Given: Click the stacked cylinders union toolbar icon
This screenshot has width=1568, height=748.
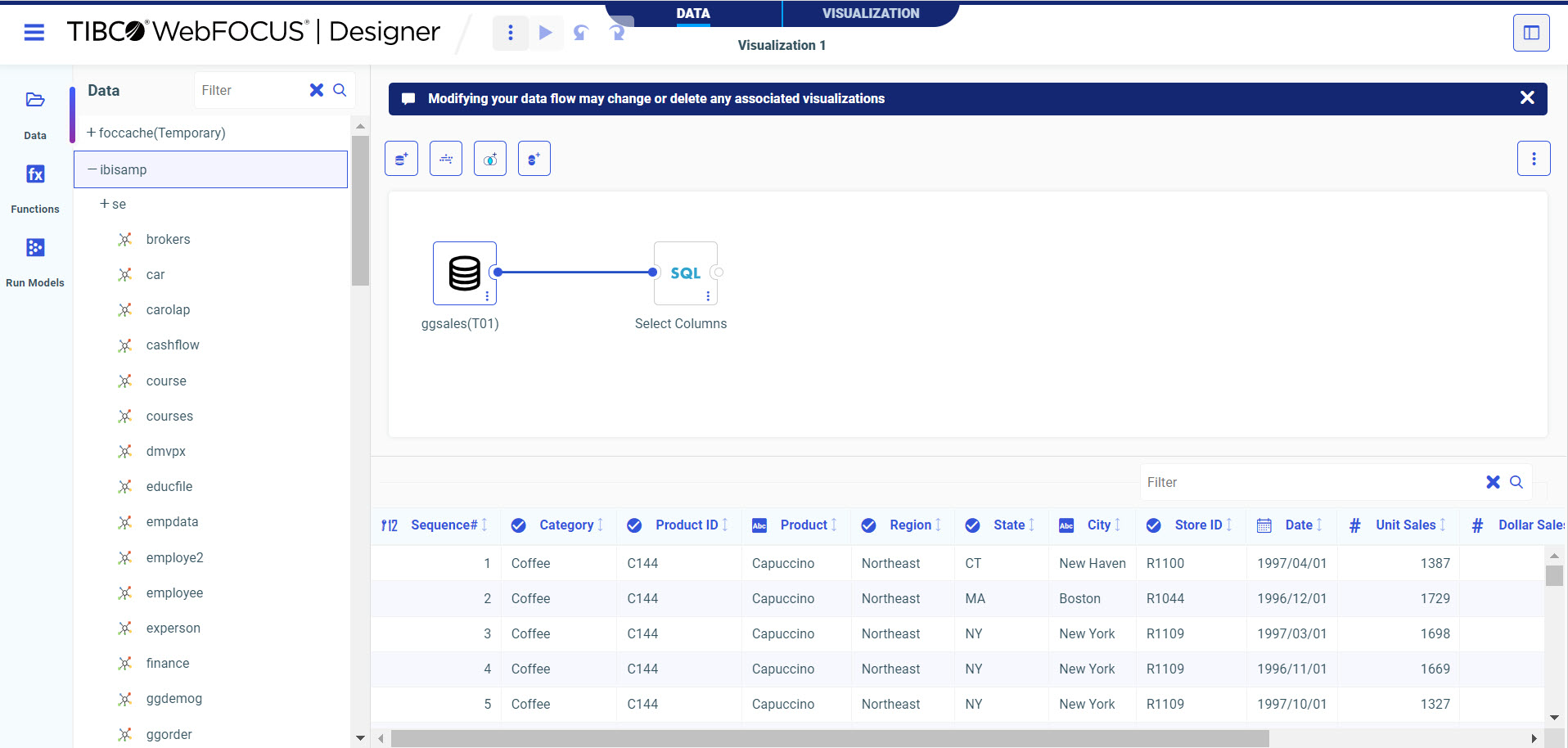Looking at the screenshot, I should pos(534,159).
